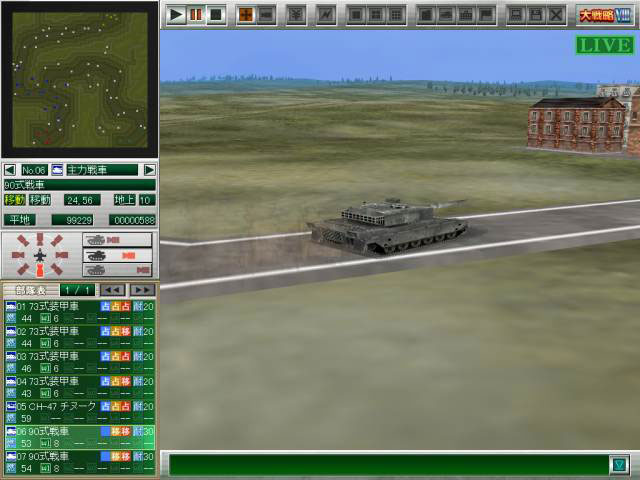640x480 pixels.
Task: Switch to the single-square view layout icon
Action: (x=356, y=15)
